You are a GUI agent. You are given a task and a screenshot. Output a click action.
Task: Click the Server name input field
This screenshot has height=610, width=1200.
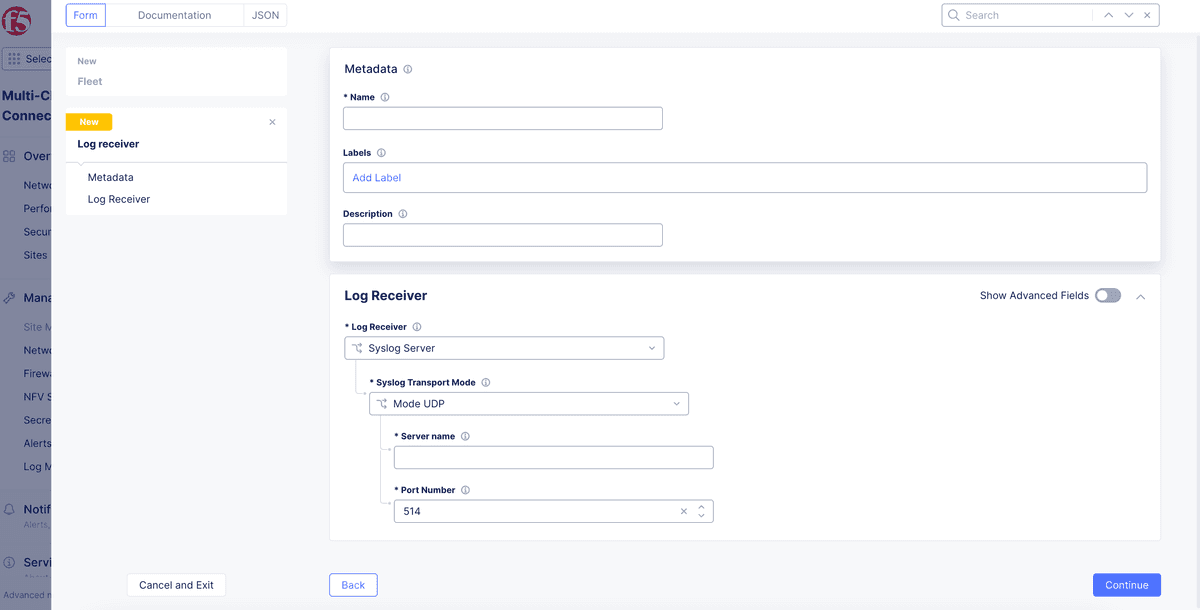click(x=553, y=458)
